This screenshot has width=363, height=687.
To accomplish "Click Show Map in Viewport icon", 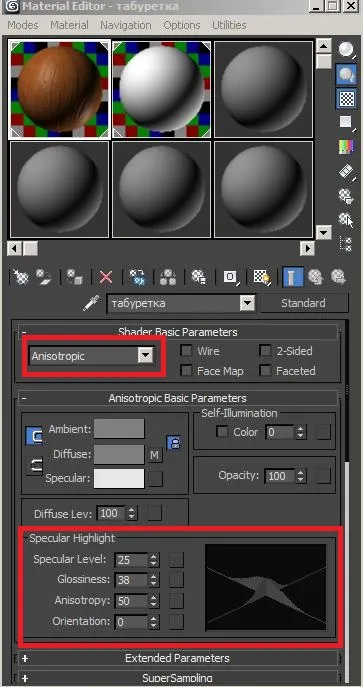I will click(x=262, y=277).
